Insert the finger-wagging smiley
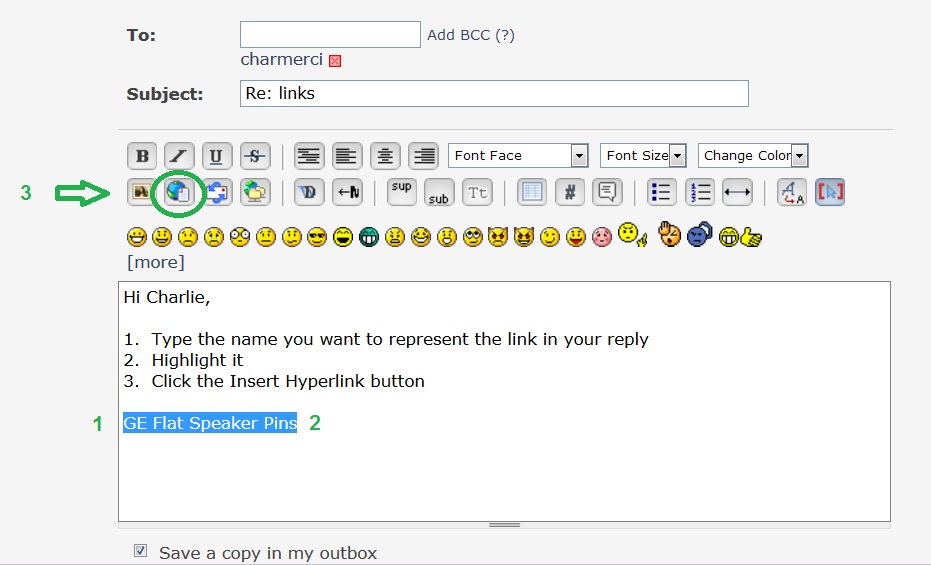This screenshot has width=931, height=565. 632,234
